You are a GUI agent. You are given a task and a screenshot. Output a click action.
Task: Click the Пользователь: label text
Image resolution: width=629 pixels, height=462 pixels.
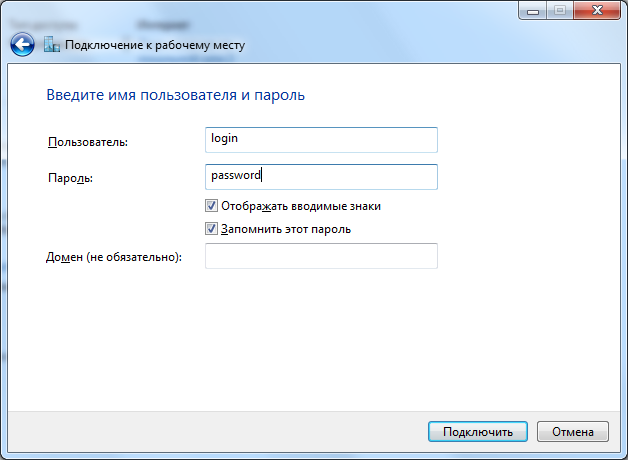87,143
